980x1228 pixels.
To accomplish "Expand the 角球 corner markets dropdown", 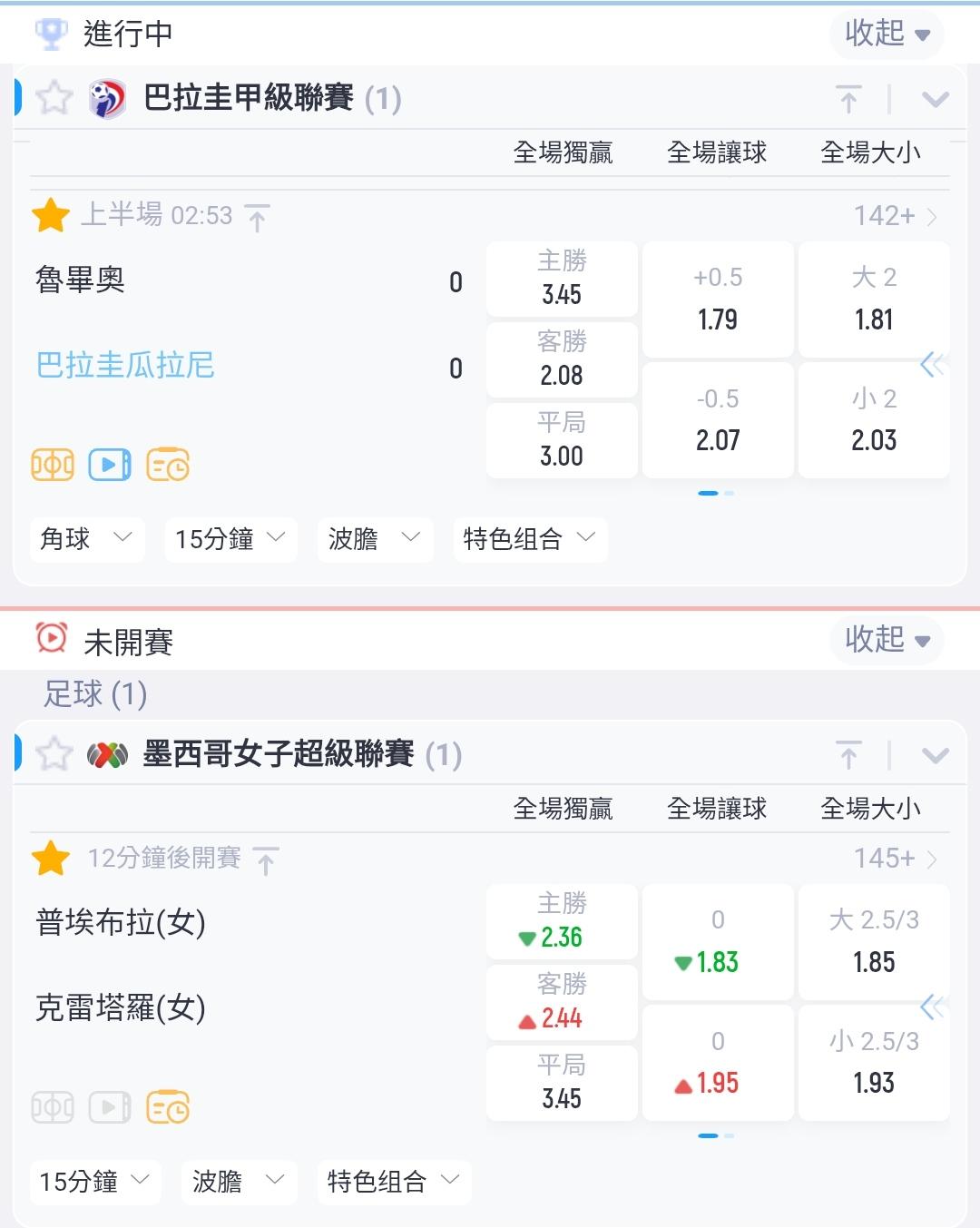I will click(x=87, y=539).
